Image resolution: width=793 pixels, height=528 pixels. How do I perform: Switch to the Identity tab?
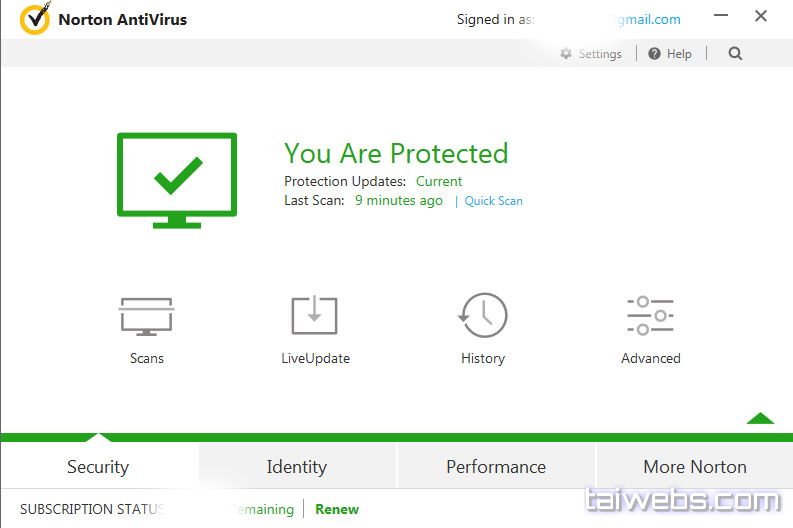tap(296, 467)
